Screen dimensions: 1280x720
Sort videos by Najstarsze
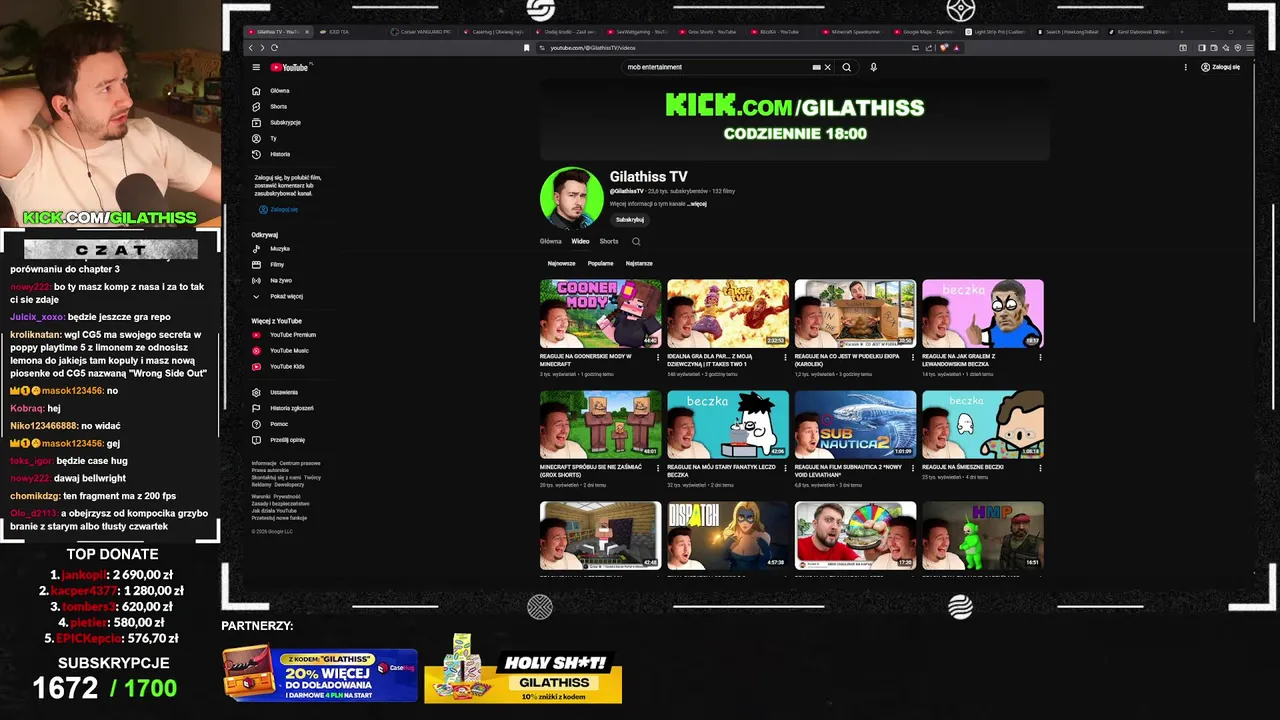639,263
